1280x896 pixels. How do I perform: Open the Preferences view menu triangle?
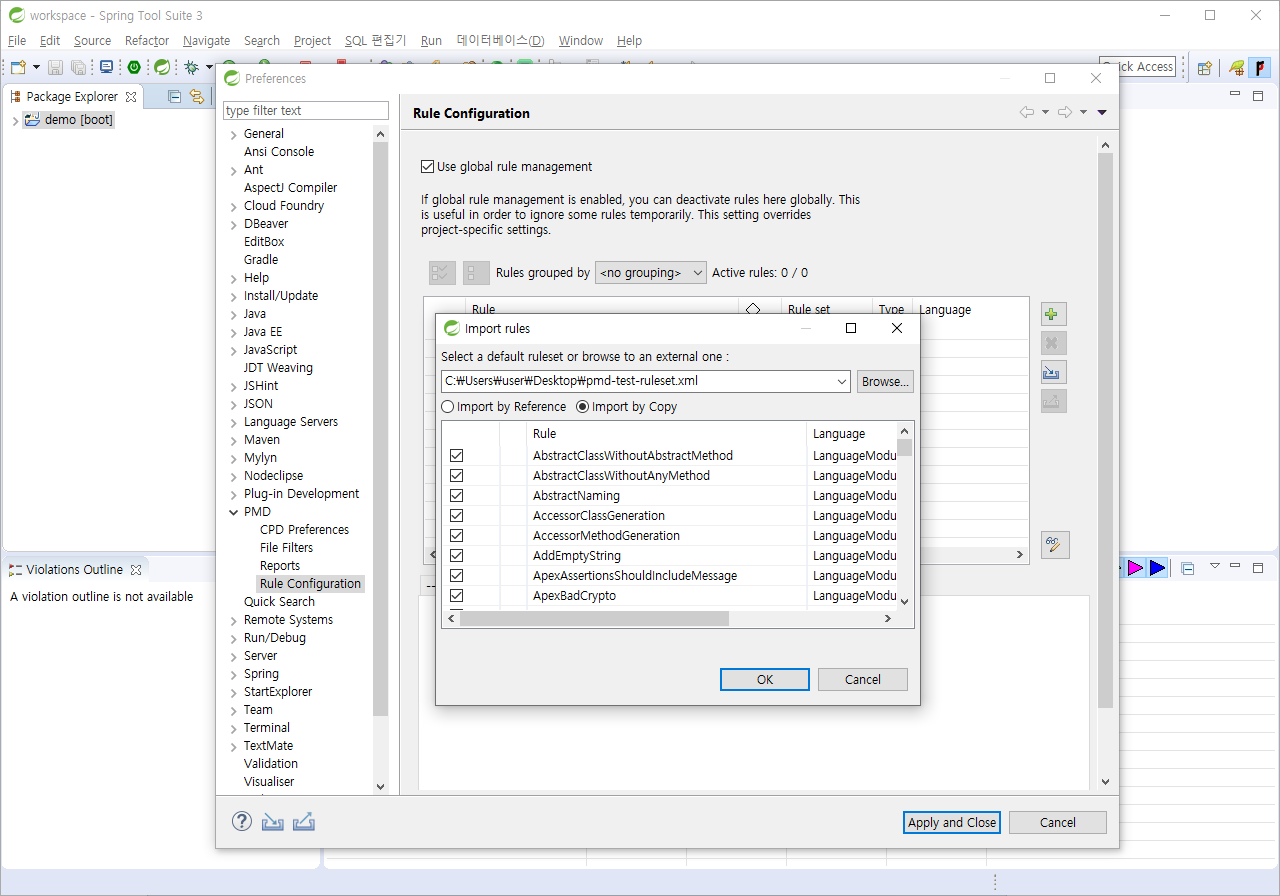[1102, 113]
